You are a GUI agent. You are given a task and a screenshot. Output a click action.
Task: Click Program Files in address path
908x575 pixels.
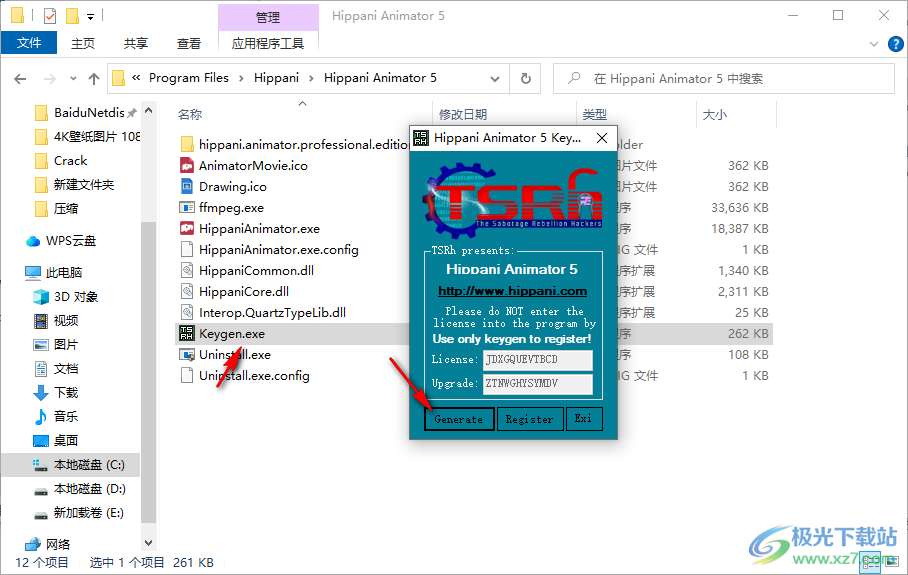pos(189,78)
